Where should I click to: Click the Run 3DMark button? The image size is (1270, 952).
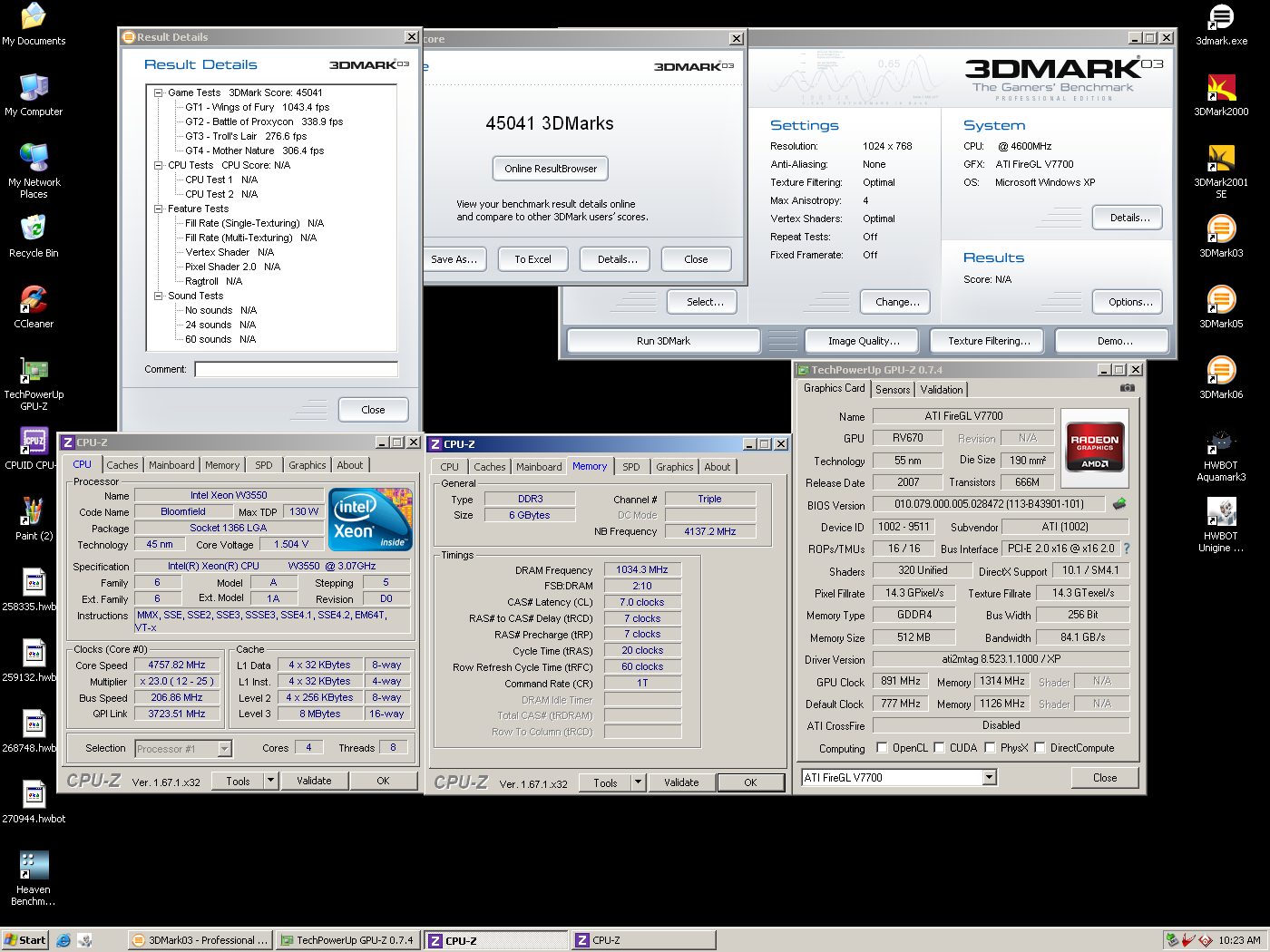663,341
